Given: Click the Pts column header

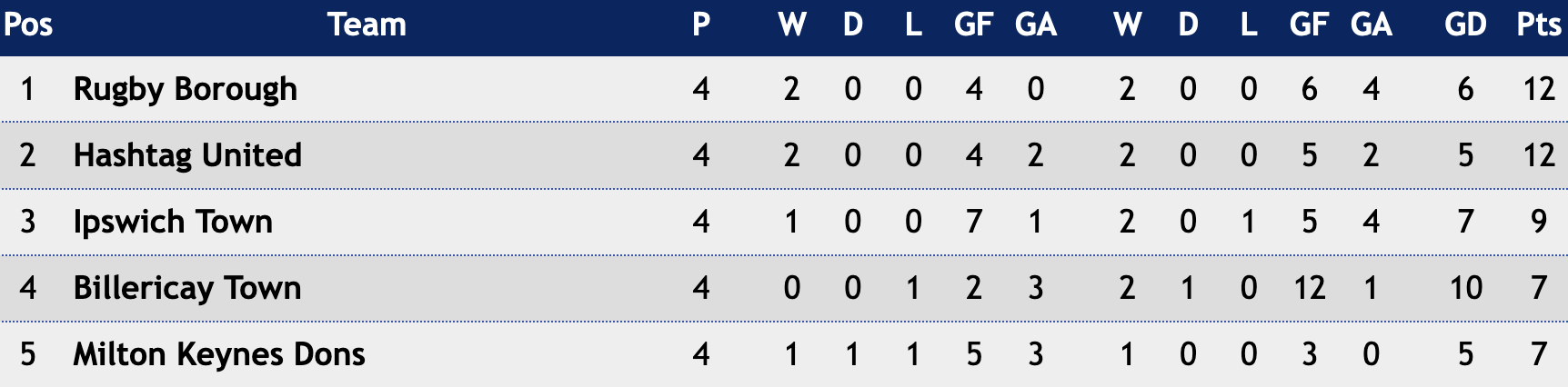Looking at the screenshot, I should [1539, 25].
